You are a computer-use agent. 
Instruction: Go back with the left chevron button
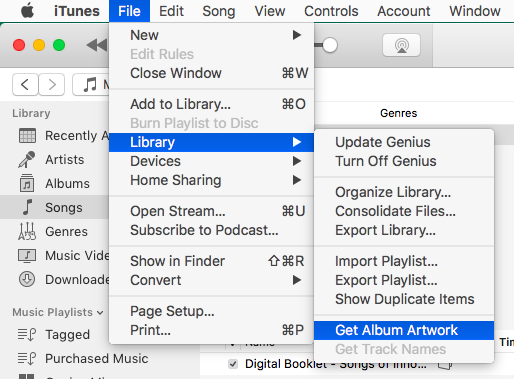(25, 85)
